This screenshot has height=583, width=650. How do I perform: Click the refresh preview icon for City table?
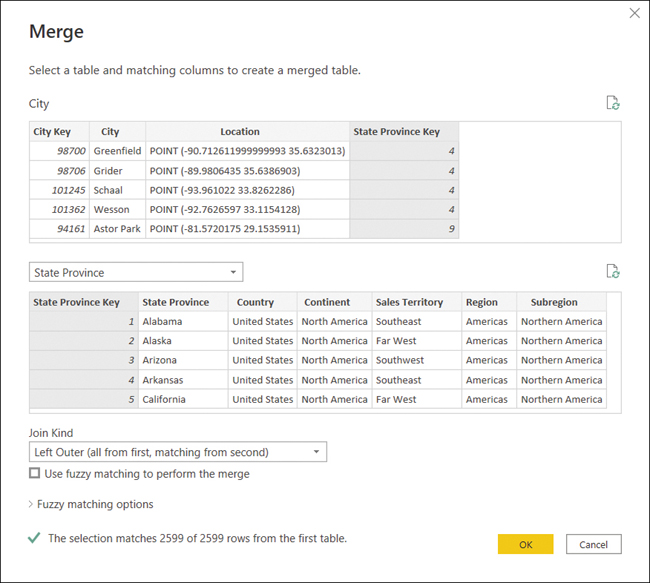613,103
